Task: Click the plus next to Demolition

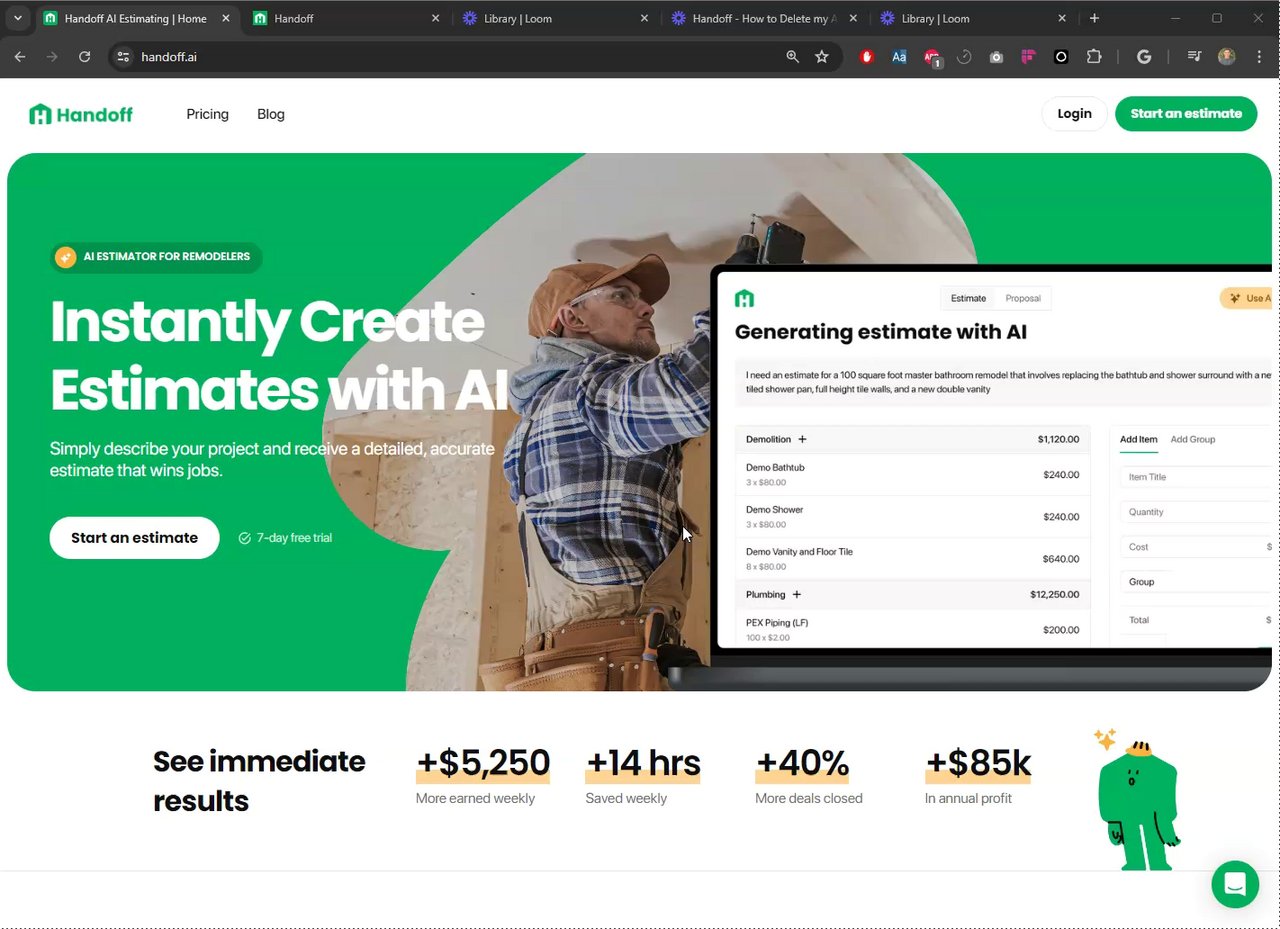Action: click(x=802, y=439)
